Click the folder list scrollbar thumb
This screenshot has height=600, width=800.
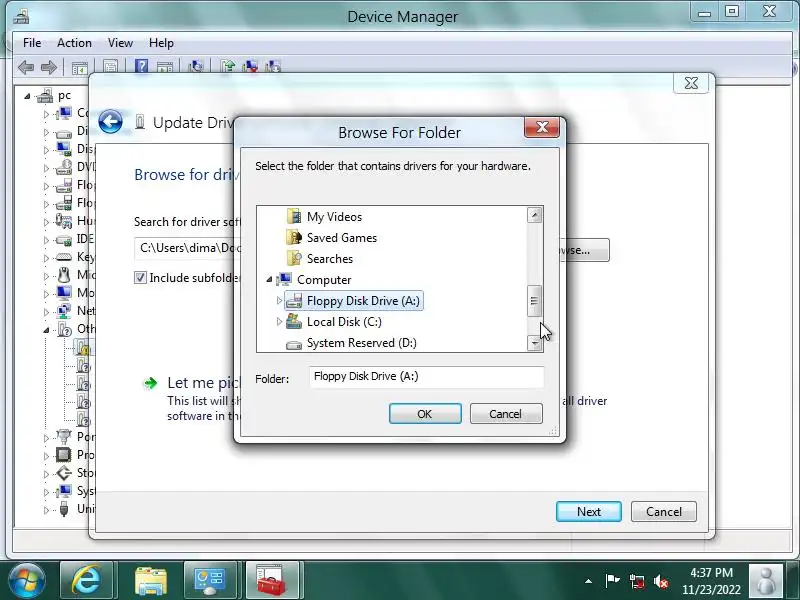(534, 301)
